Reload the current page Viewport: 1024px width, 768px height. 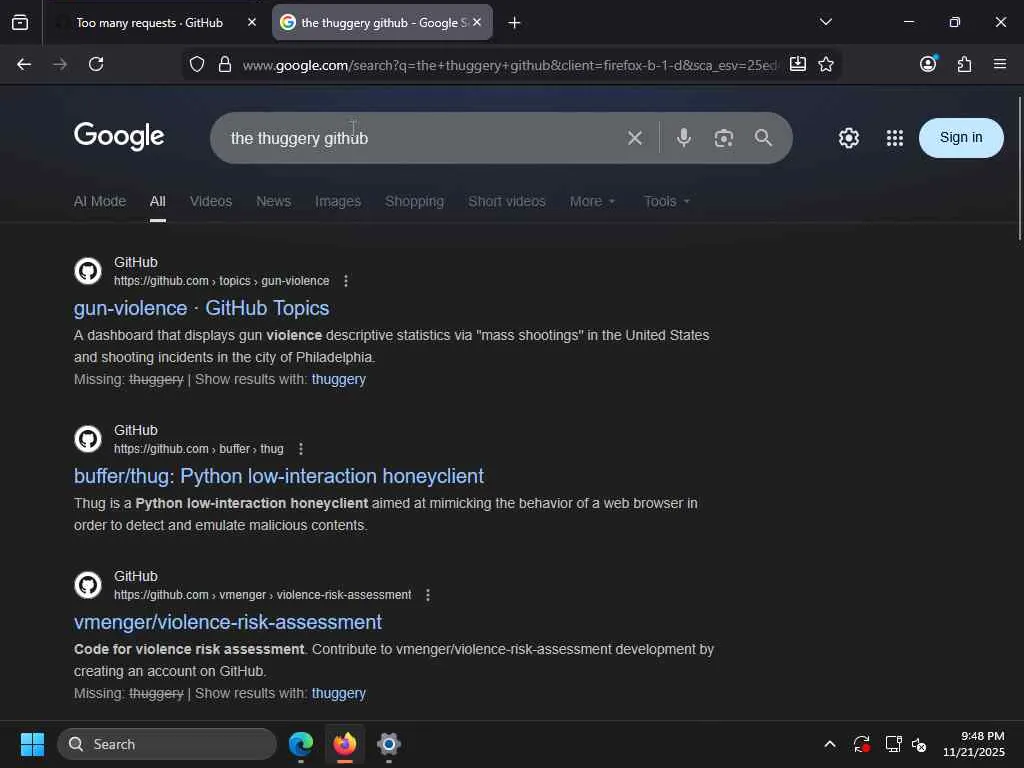pyautogui.click(x=96, y=64)
